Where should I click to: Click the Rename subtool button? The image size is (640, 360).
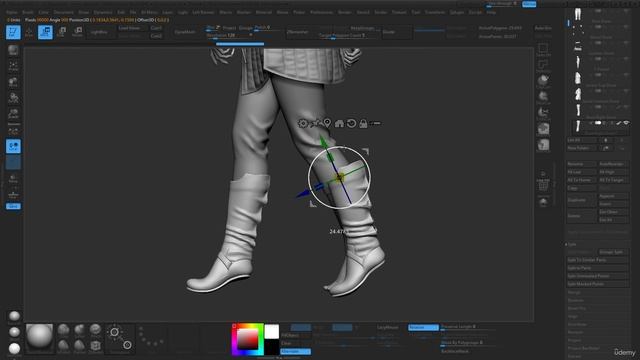[x=581, y=164]
